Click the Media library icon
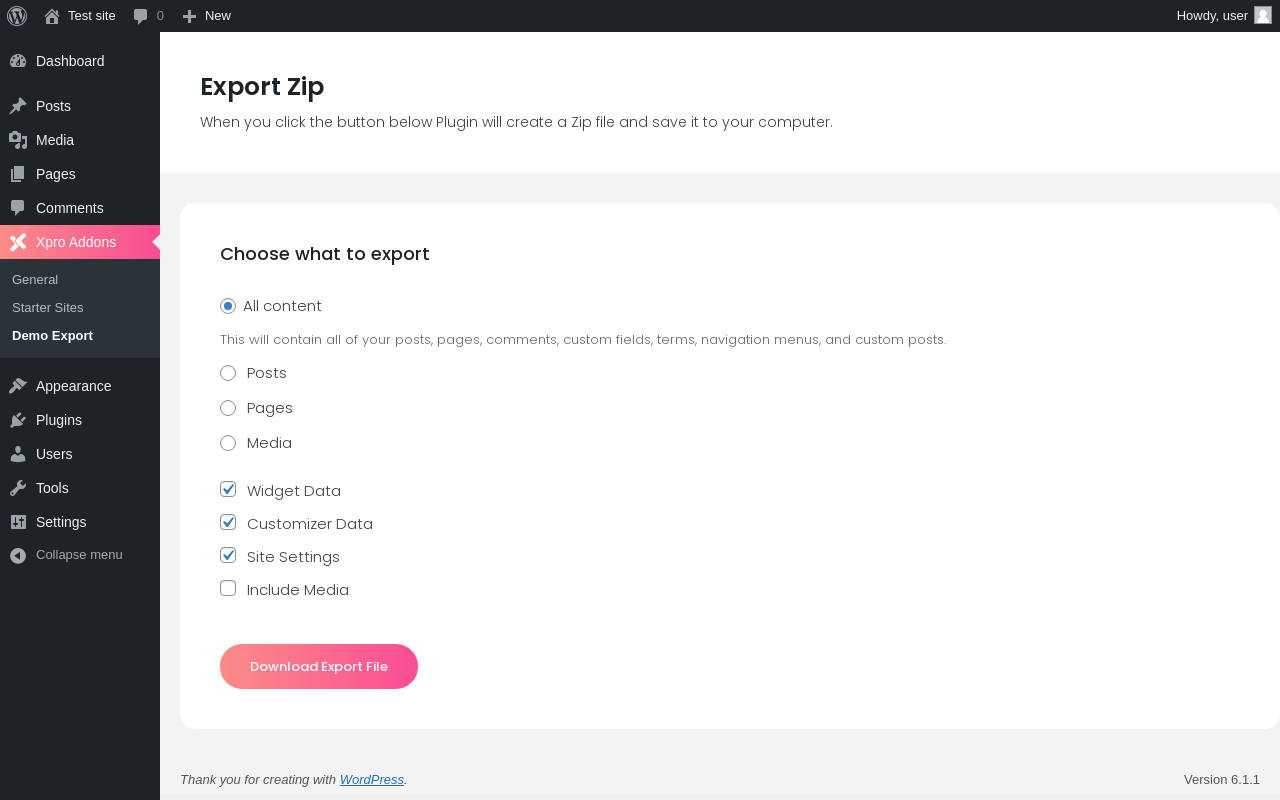The image size is (1280, 800). (x=18, y=140)
